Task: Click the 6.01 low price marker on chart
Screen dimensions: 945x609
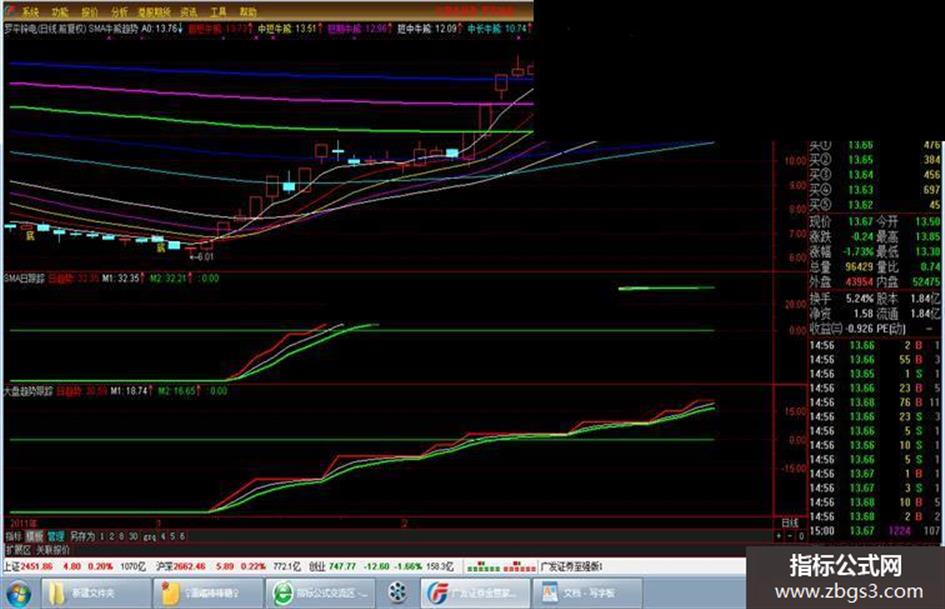Action: tap(201, 257)
